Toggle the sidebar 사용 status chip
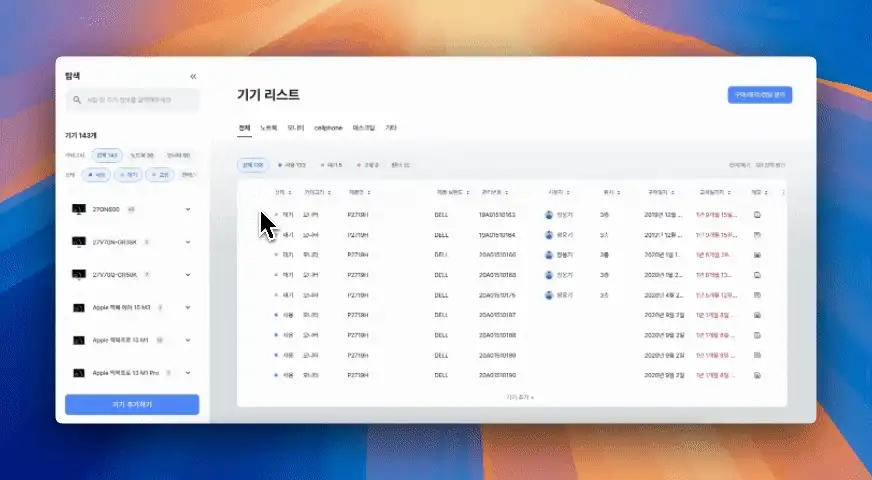The image size is (872, 480). (96, 175)
